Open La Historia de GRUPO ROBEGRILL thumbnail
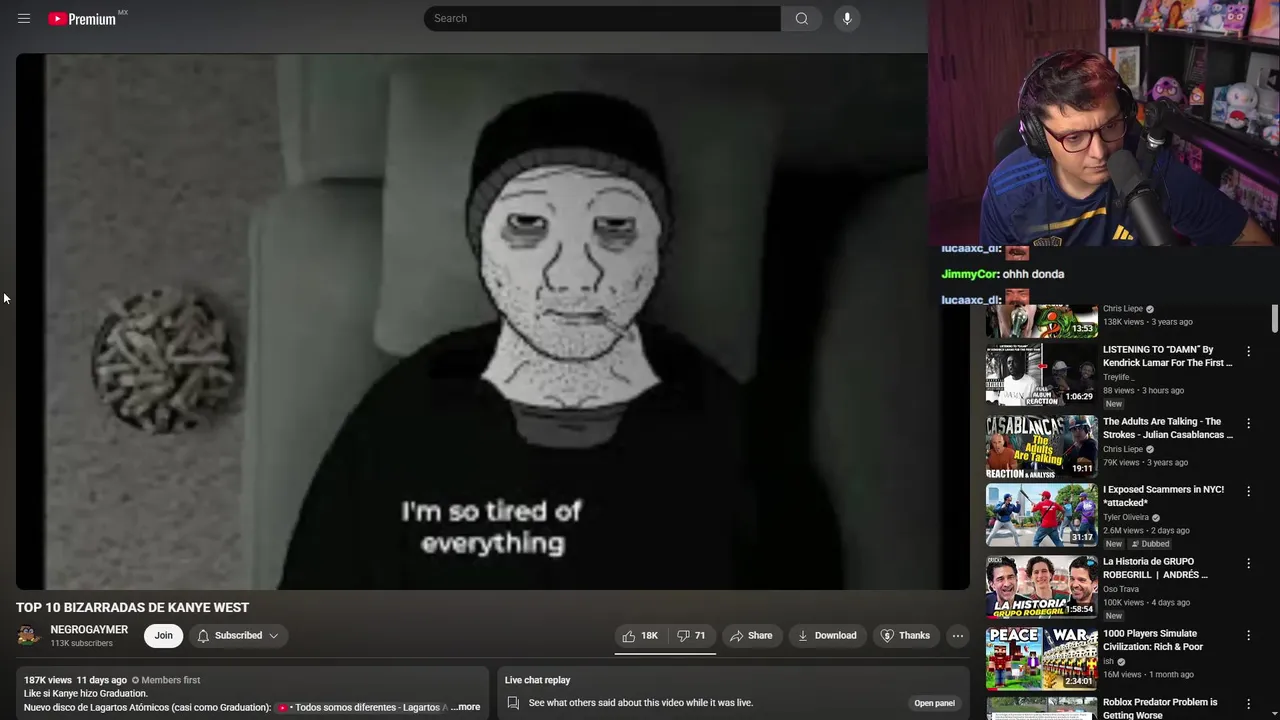 point(1041,587)
